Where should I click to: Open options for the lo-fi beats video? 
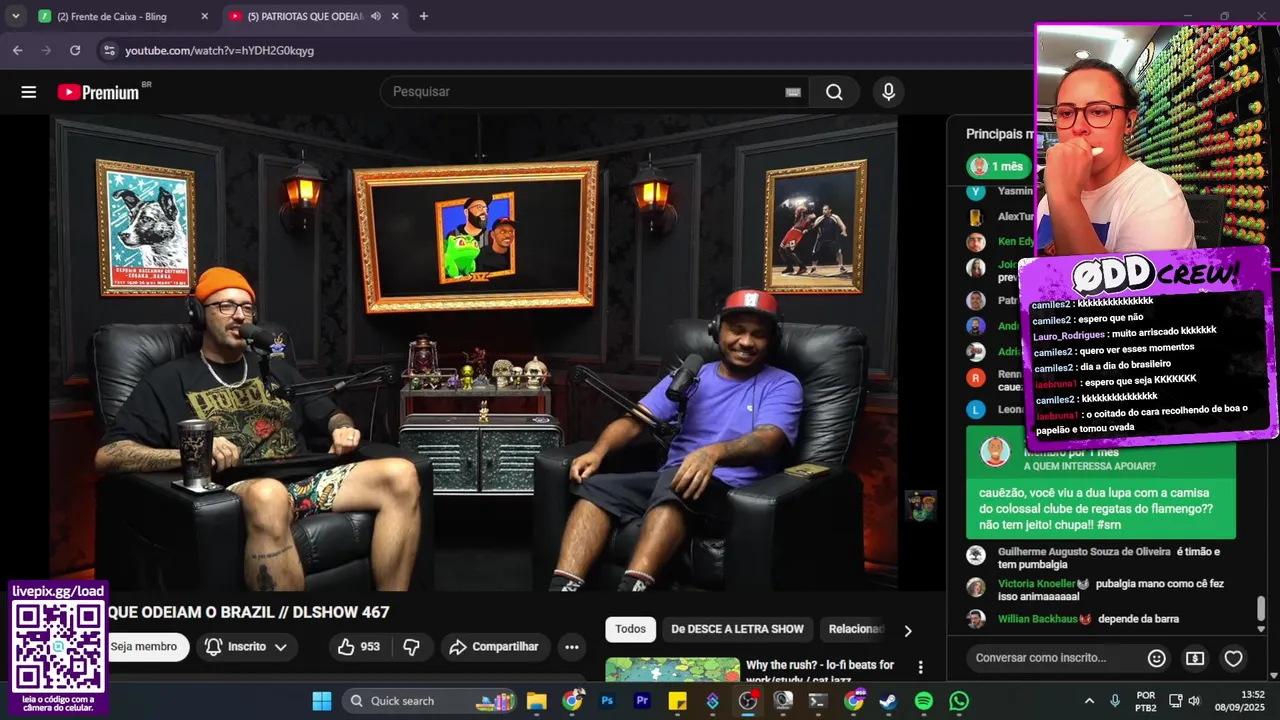(921, 667)
